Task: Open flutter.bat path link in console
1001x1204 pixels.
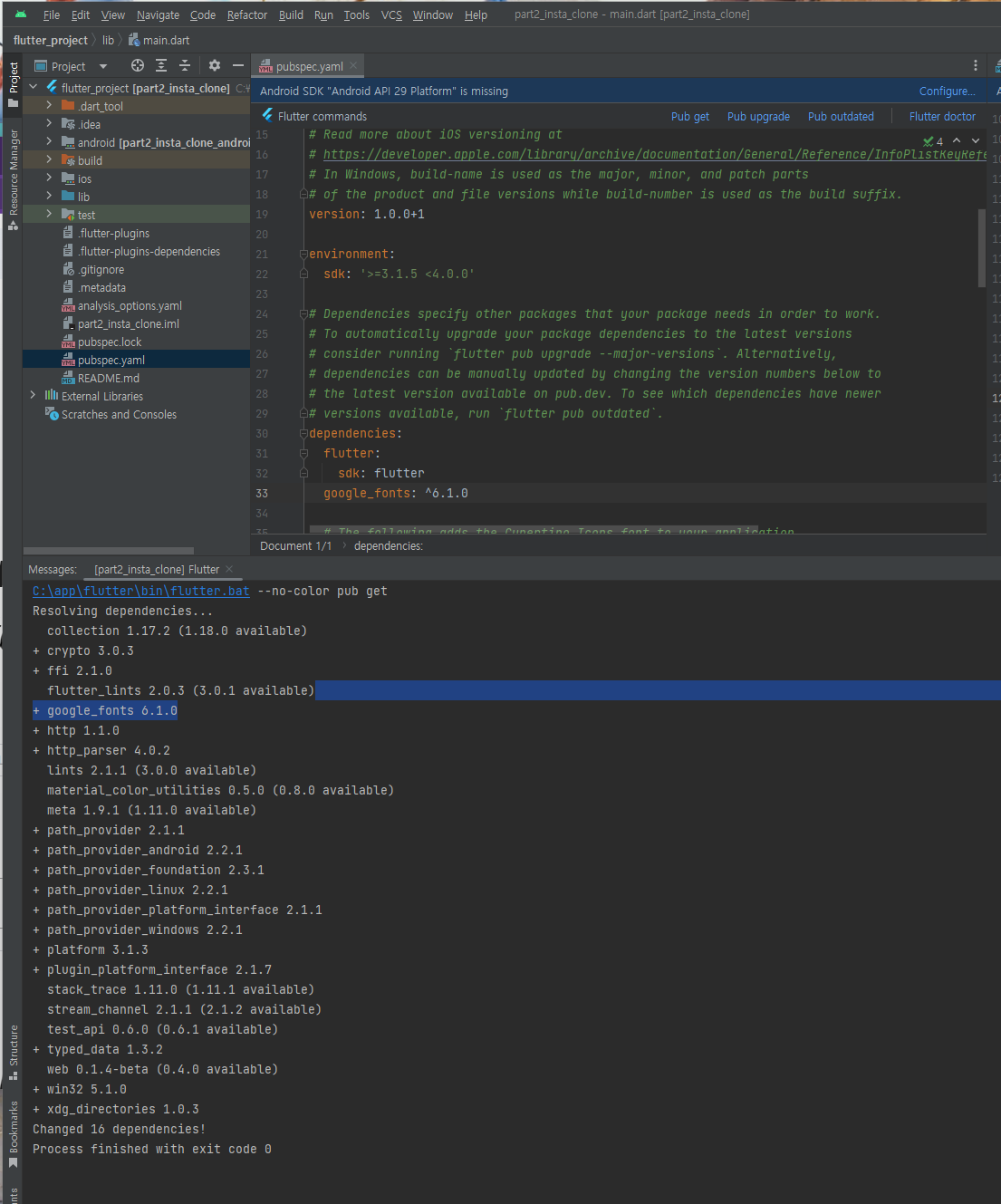Action: click(141, 591)
